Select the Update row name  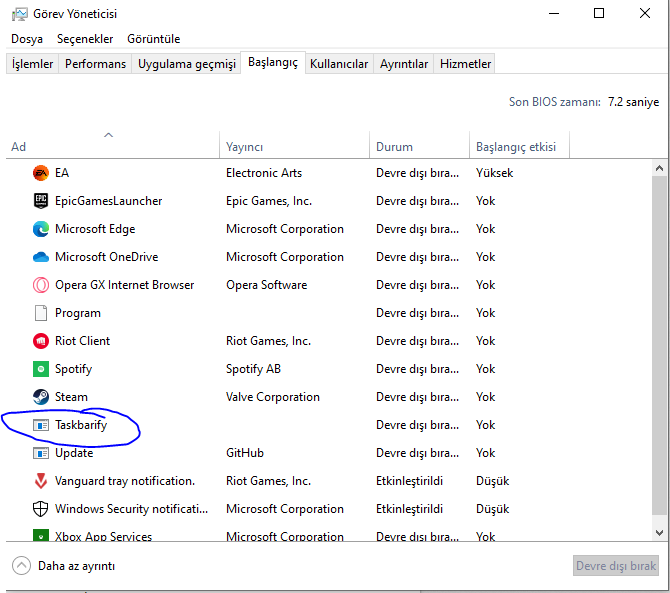74,453
